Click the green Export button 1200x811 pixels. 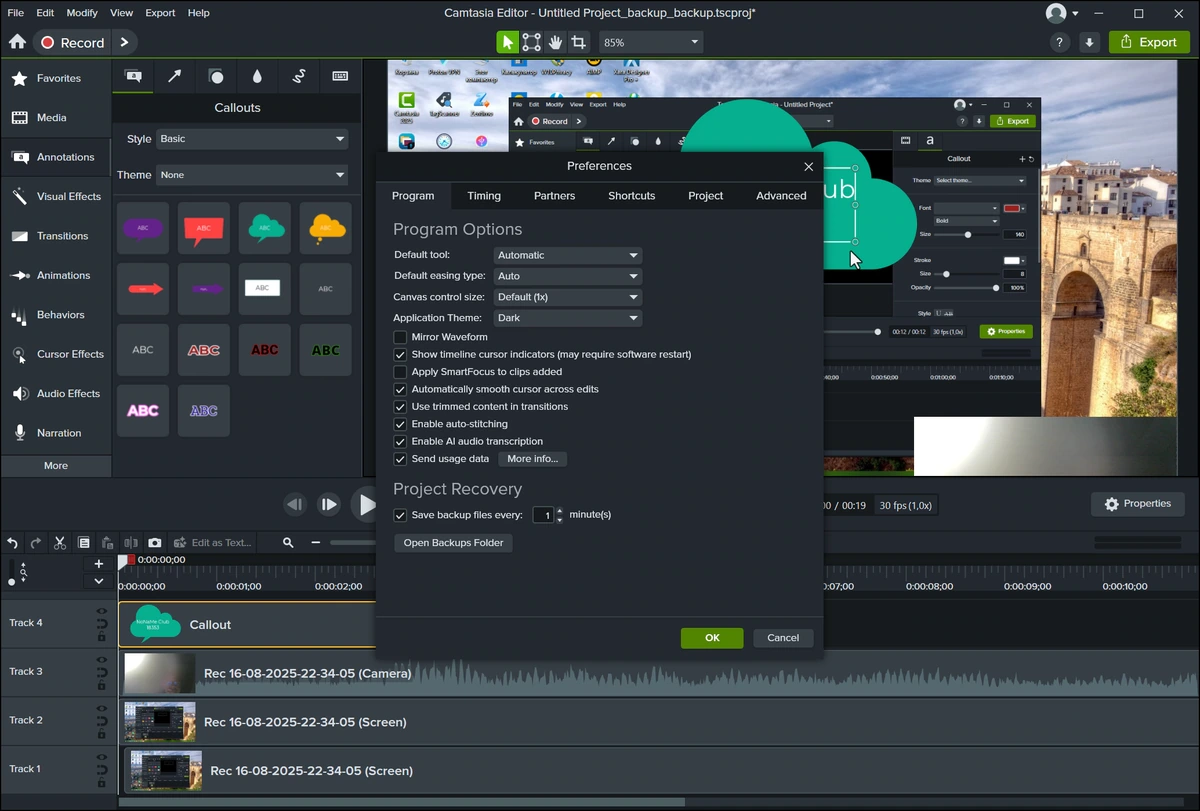tap(1149, 42)
